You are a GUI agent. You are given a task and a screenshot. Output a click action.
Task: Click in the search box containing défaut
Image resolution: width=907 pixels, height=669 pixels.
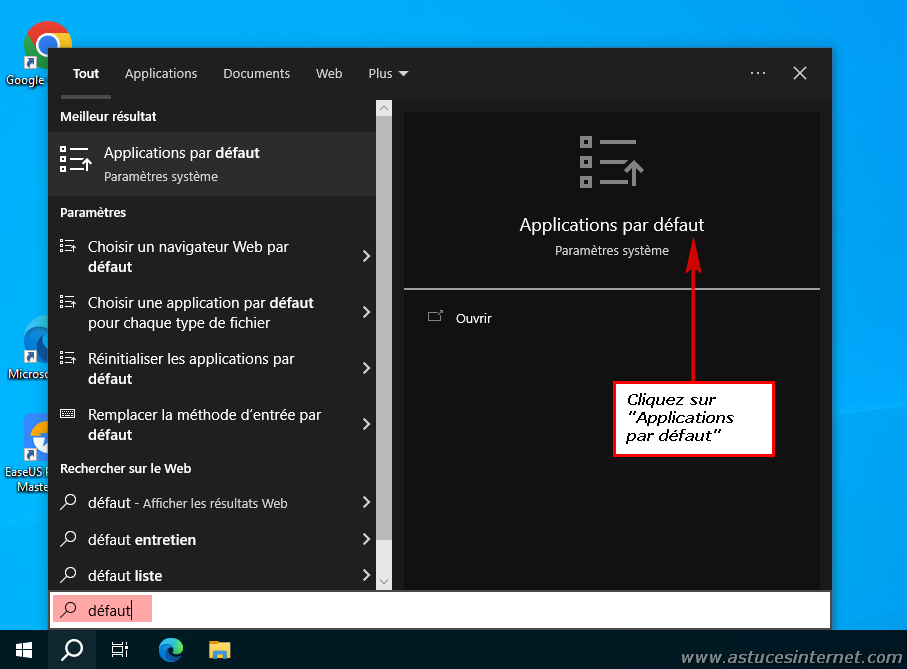pos(440,609)
